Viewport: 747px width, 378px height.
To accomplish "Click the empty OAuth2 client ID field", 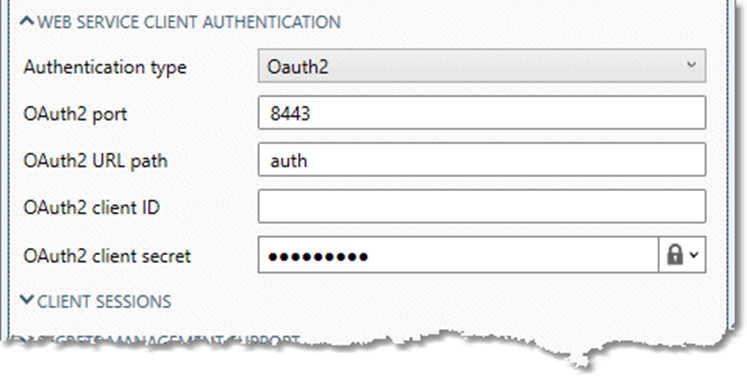I will click(x=482, y=206).
